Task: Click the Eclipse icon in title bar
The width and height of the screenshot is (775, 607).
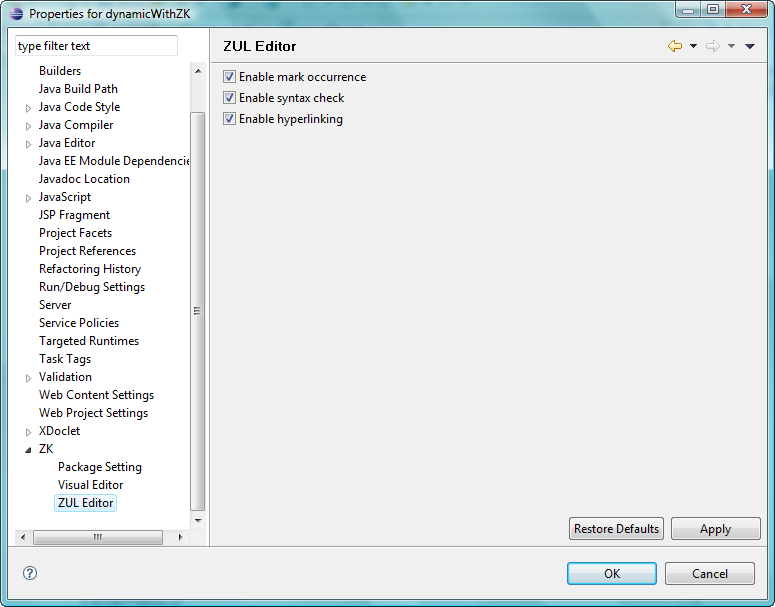Action: point(16,13)
